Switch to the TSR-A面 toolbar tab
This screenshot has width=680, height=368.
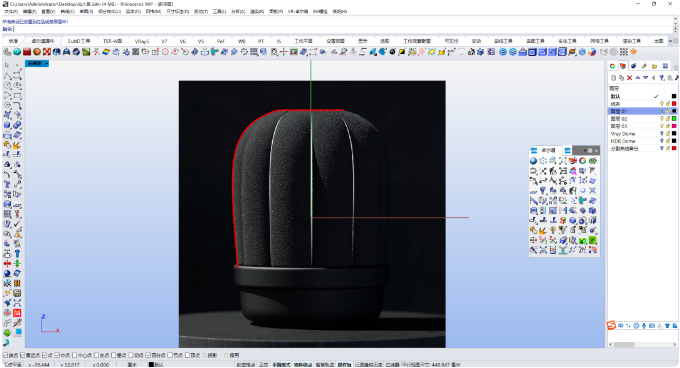click(x=112, y=41)
